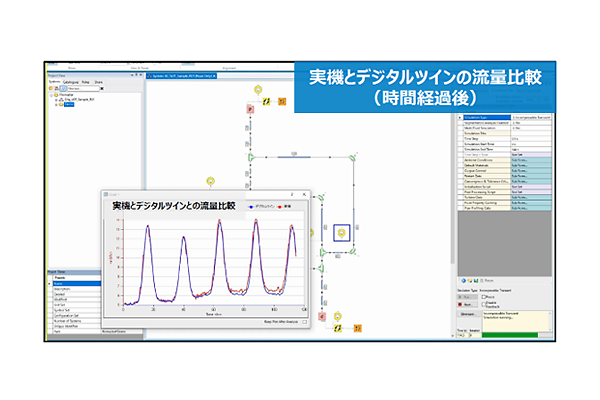Select the top yellow/black striped component
Viewport: 600px width, 400px height.
point(266,101)
